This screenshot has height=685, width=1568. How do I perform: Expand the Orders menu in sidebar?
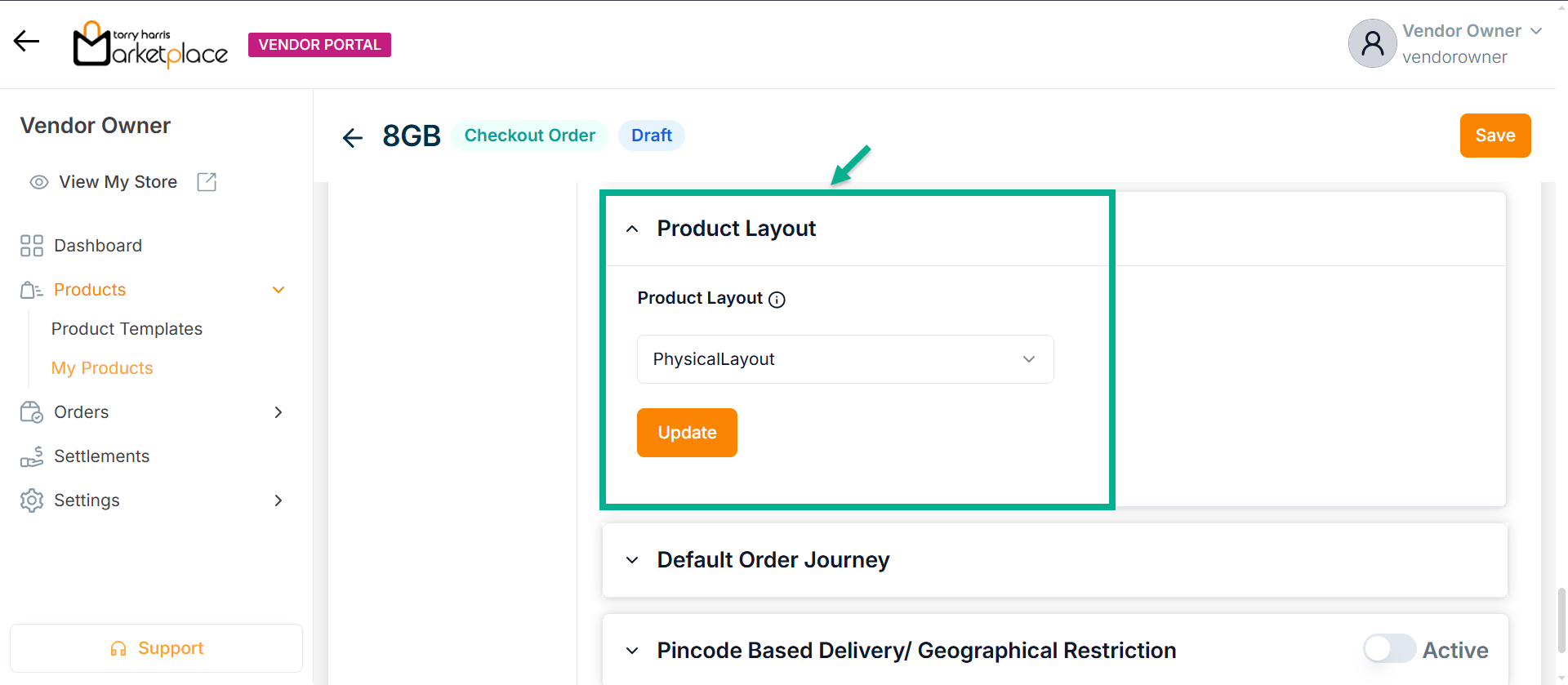[278, 412]
